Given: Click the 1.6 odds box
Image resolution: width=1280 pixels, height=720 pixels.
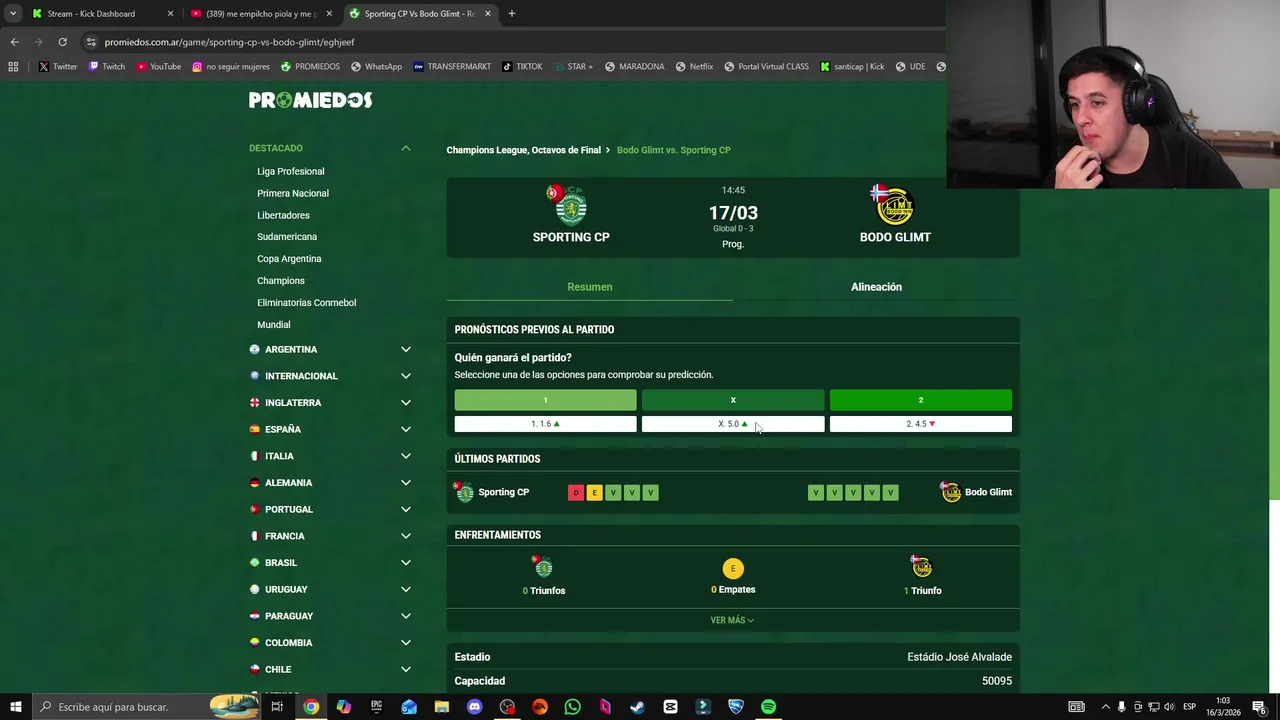Looking at the screenshot, I should tap(545, 424).
